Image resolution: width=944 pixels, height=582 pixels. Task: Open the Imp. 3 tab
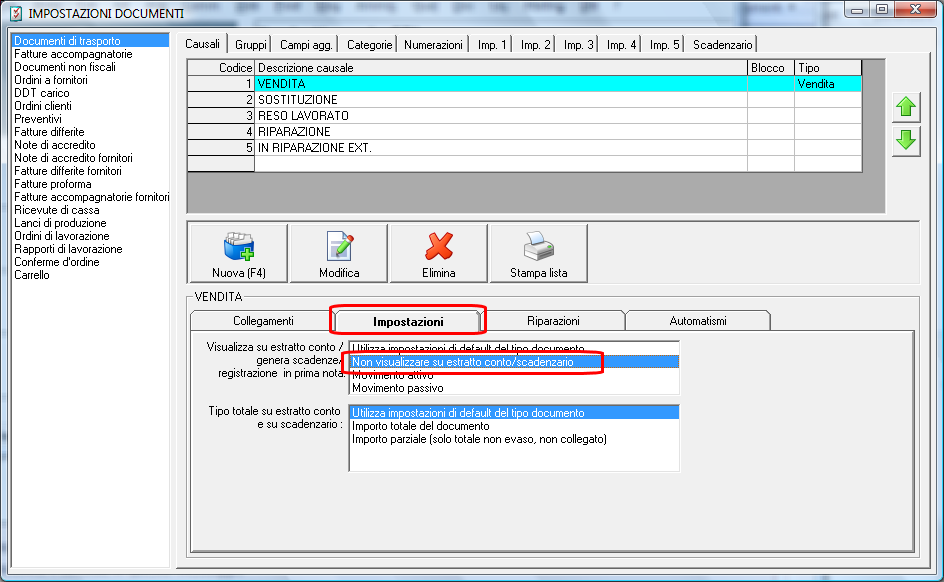click(578, 45)
